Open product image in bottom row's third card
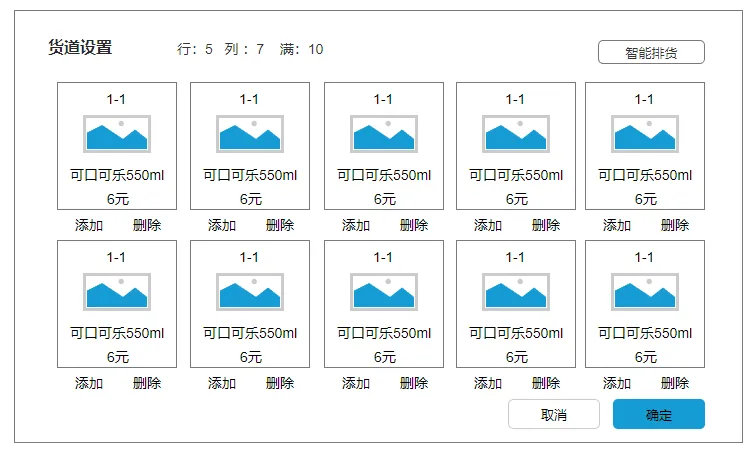Viewport: 755px width, 453px height. [384, 292]
